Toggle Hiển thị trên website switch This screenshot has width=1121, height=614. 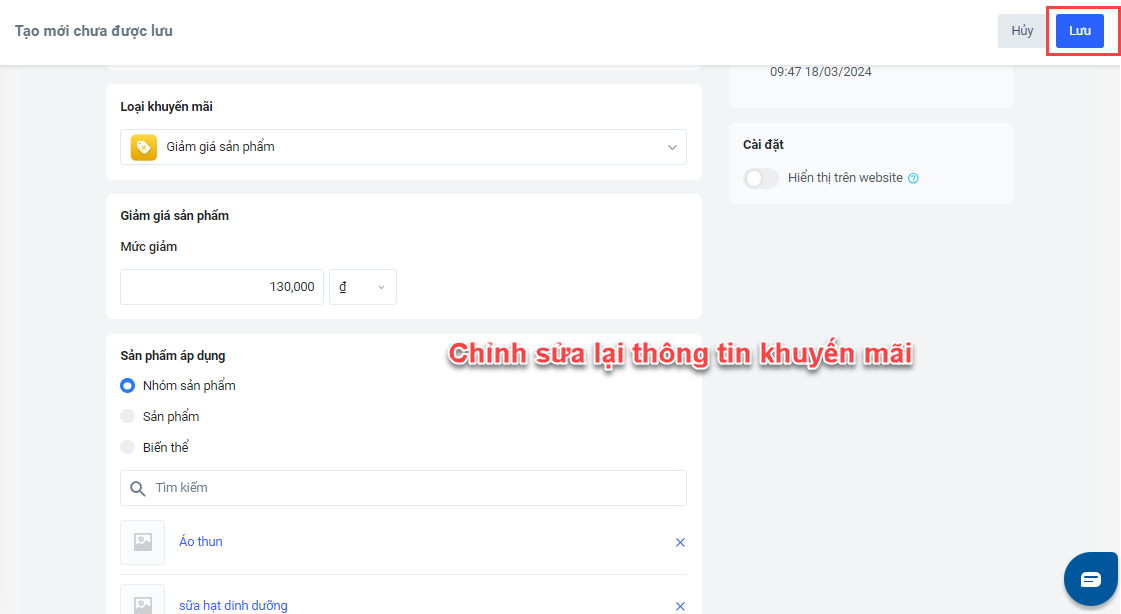click(x=760, y=178)
